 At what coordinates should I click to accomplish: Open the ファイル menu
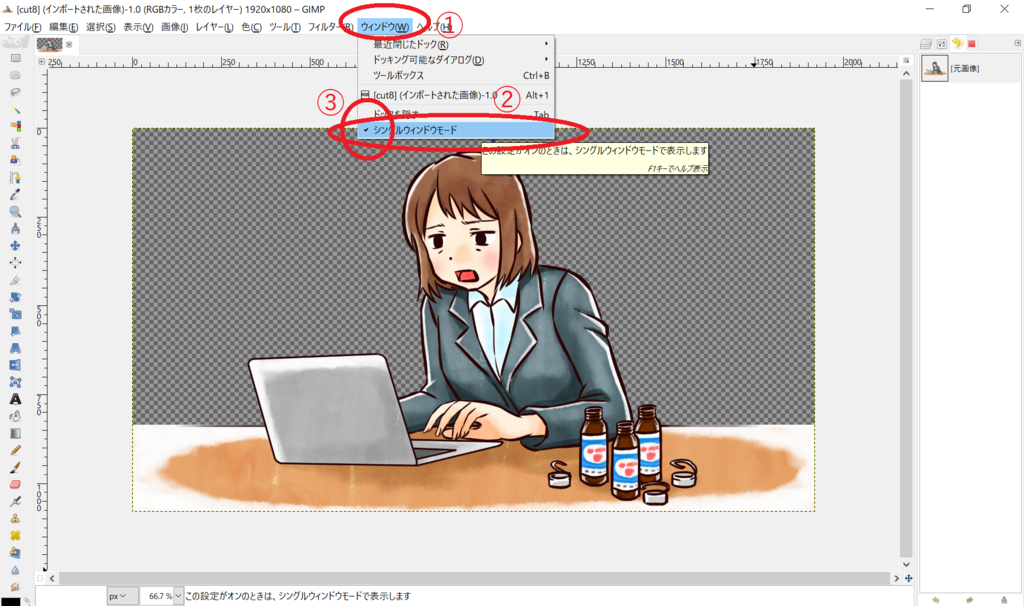click(x=23, y=27)
